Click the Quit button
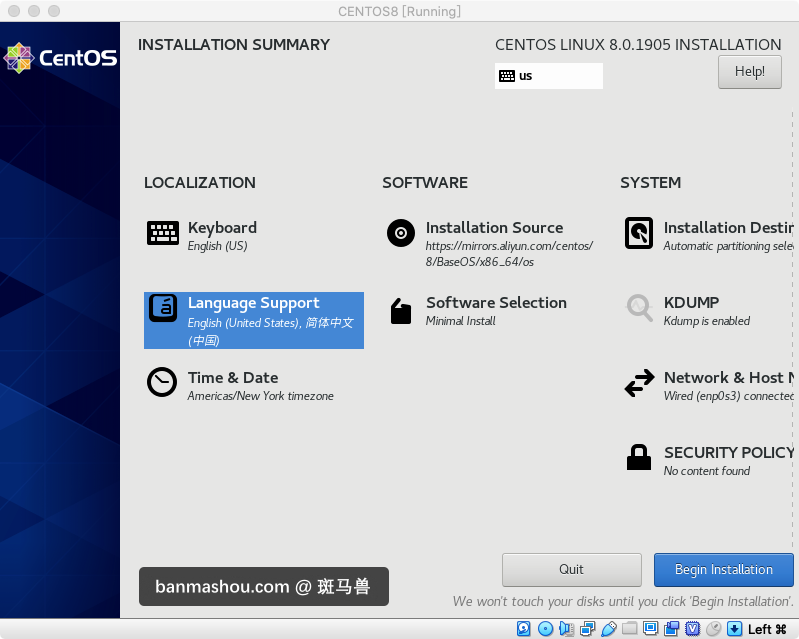 coord(571,570)
